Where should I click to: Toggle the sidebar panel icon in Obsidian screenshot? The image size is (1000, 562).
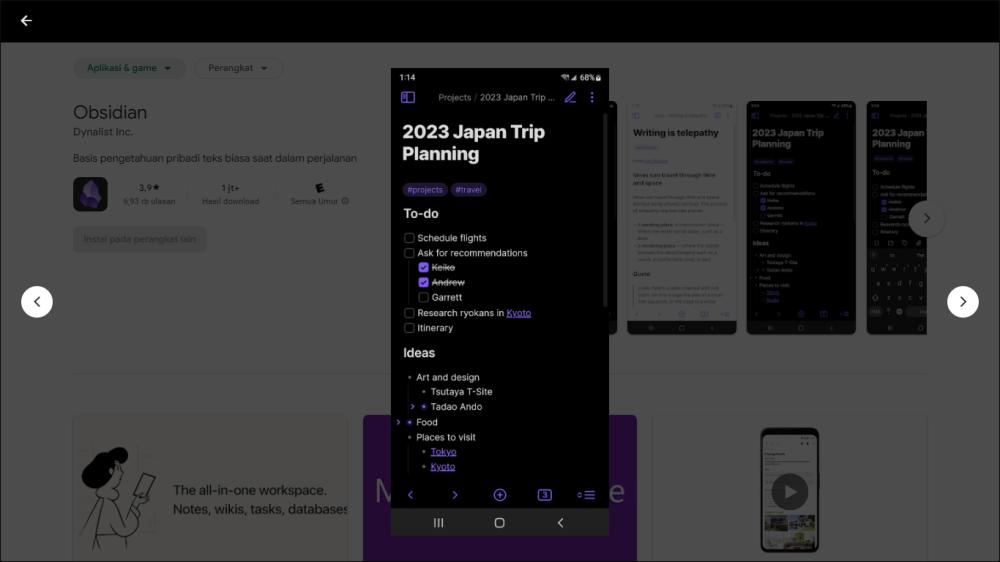coord(408,98)
